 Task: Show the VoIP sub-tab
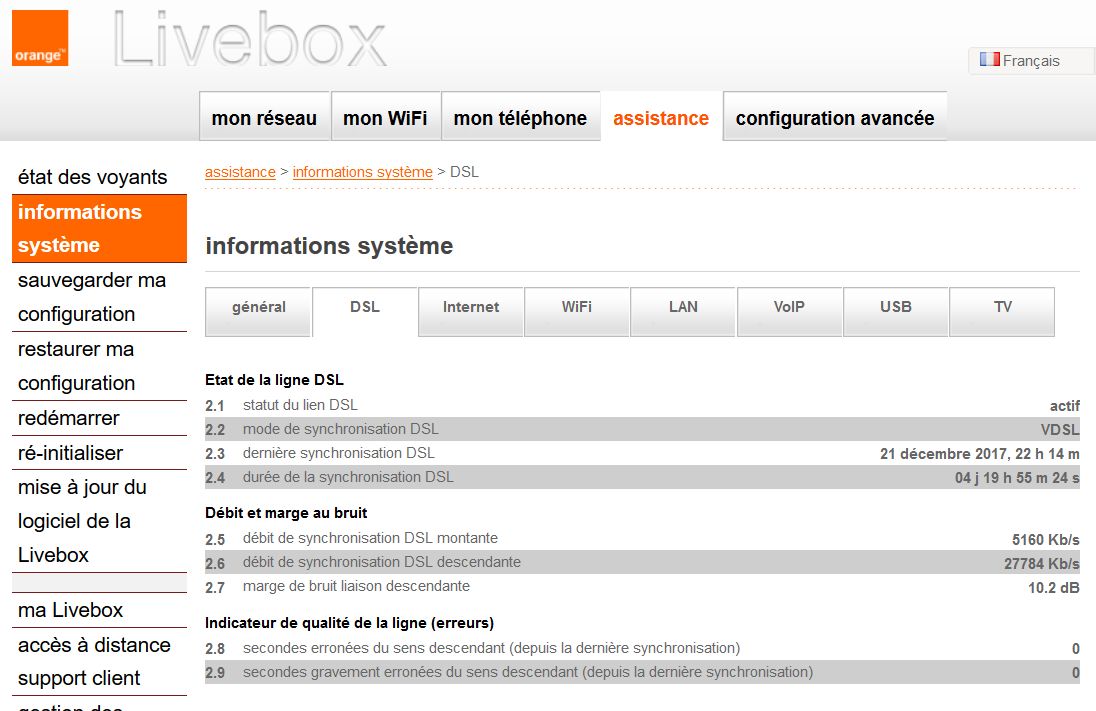789,308
